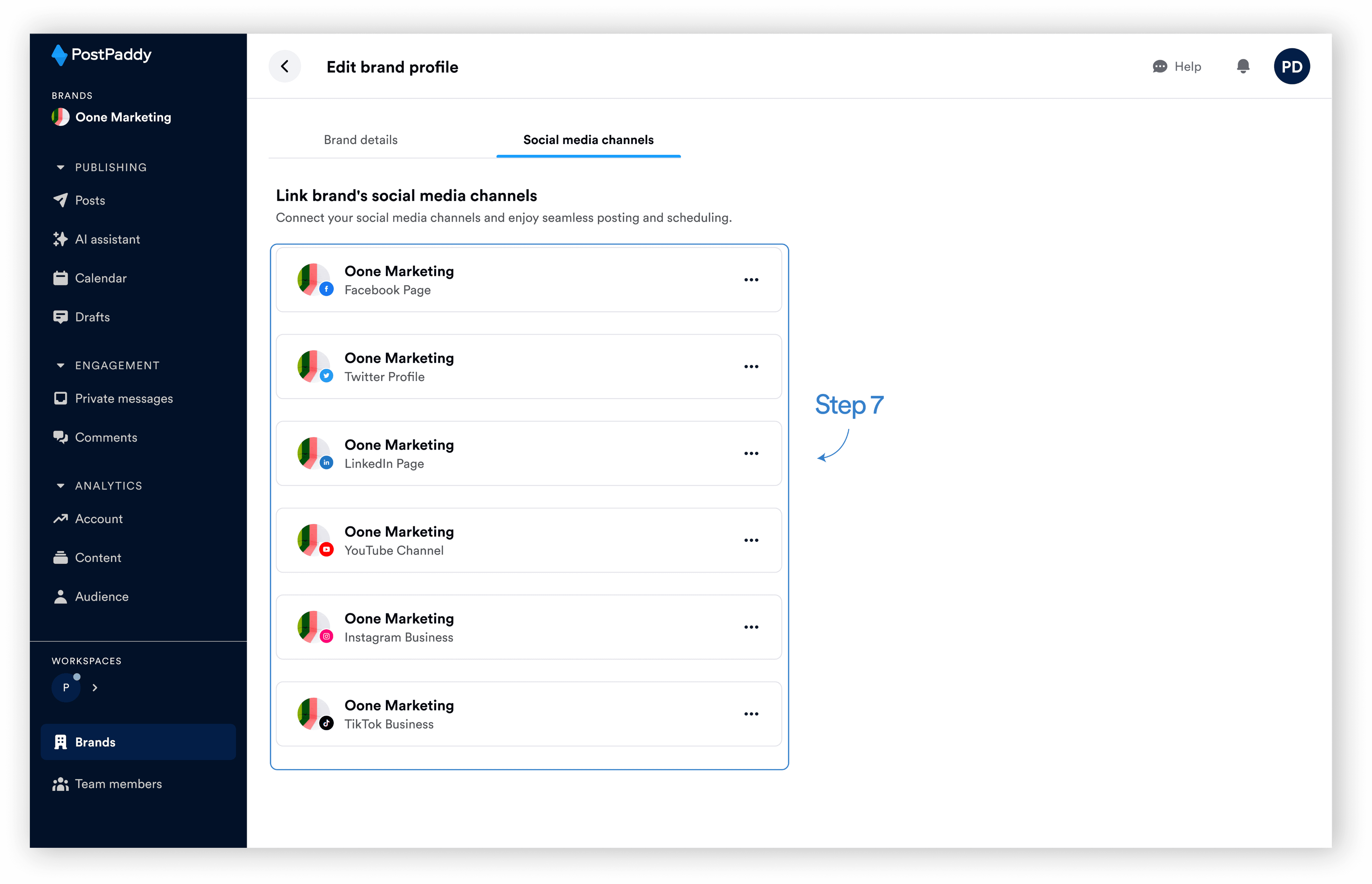Screen dimensions: 1372x884
Task: Go to the Calendar page
Action: 100,278
